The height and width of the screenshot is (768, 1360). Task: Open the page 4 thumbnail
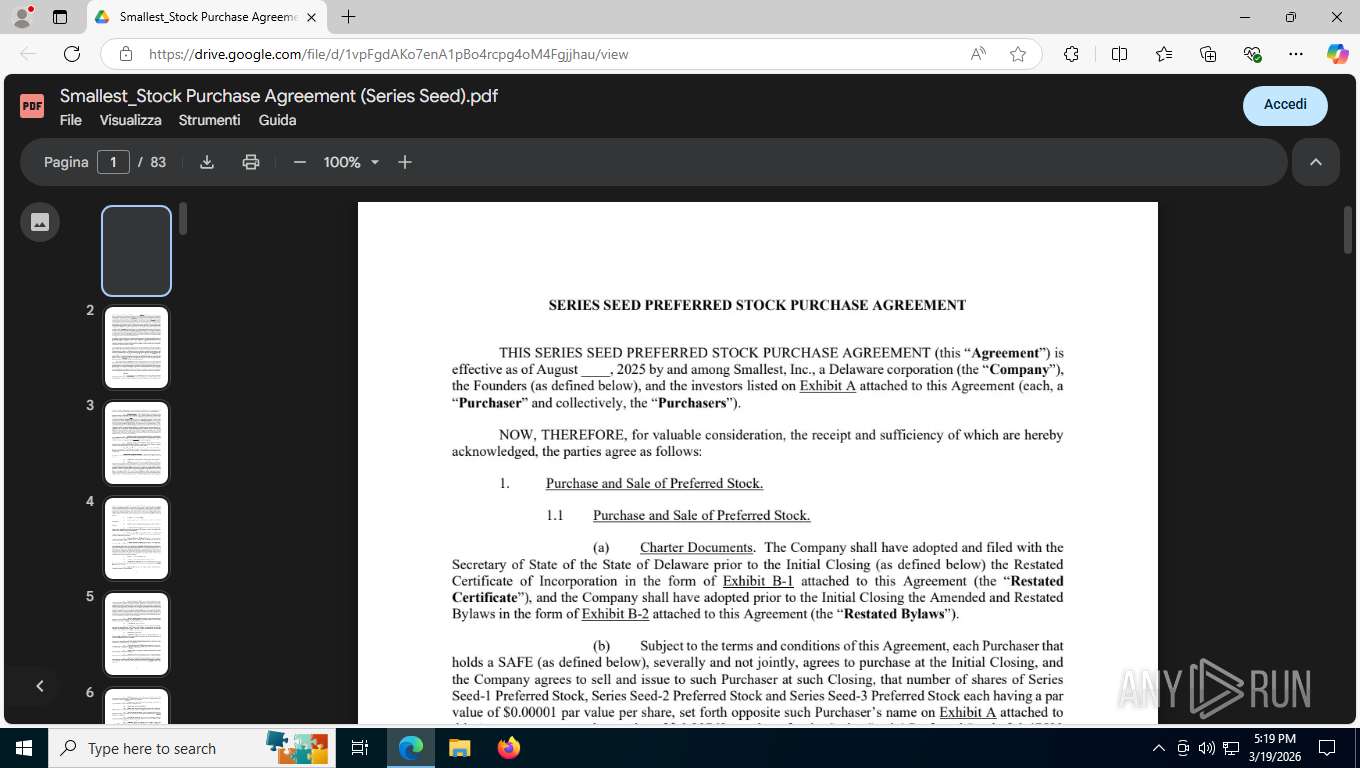(x=137, y=538)
